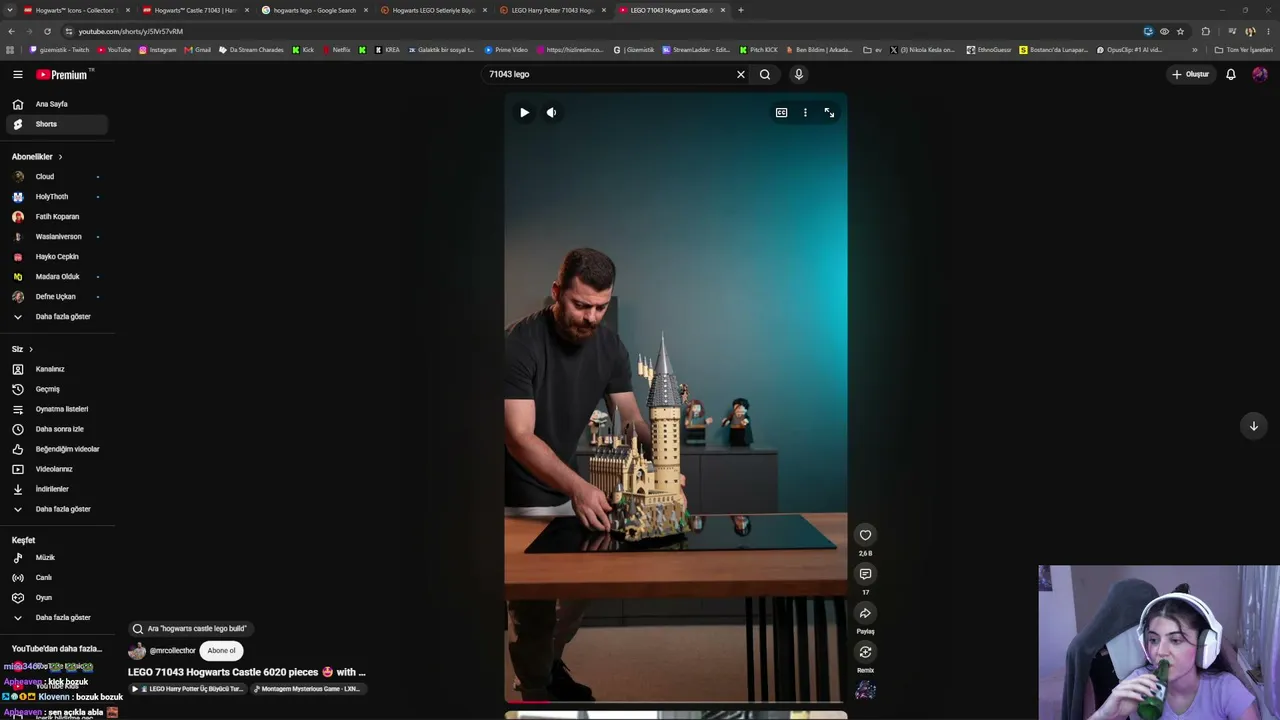Screen dimensions: 1280x720
Task: Open the Madara Olduk channel
Action: 56,277
